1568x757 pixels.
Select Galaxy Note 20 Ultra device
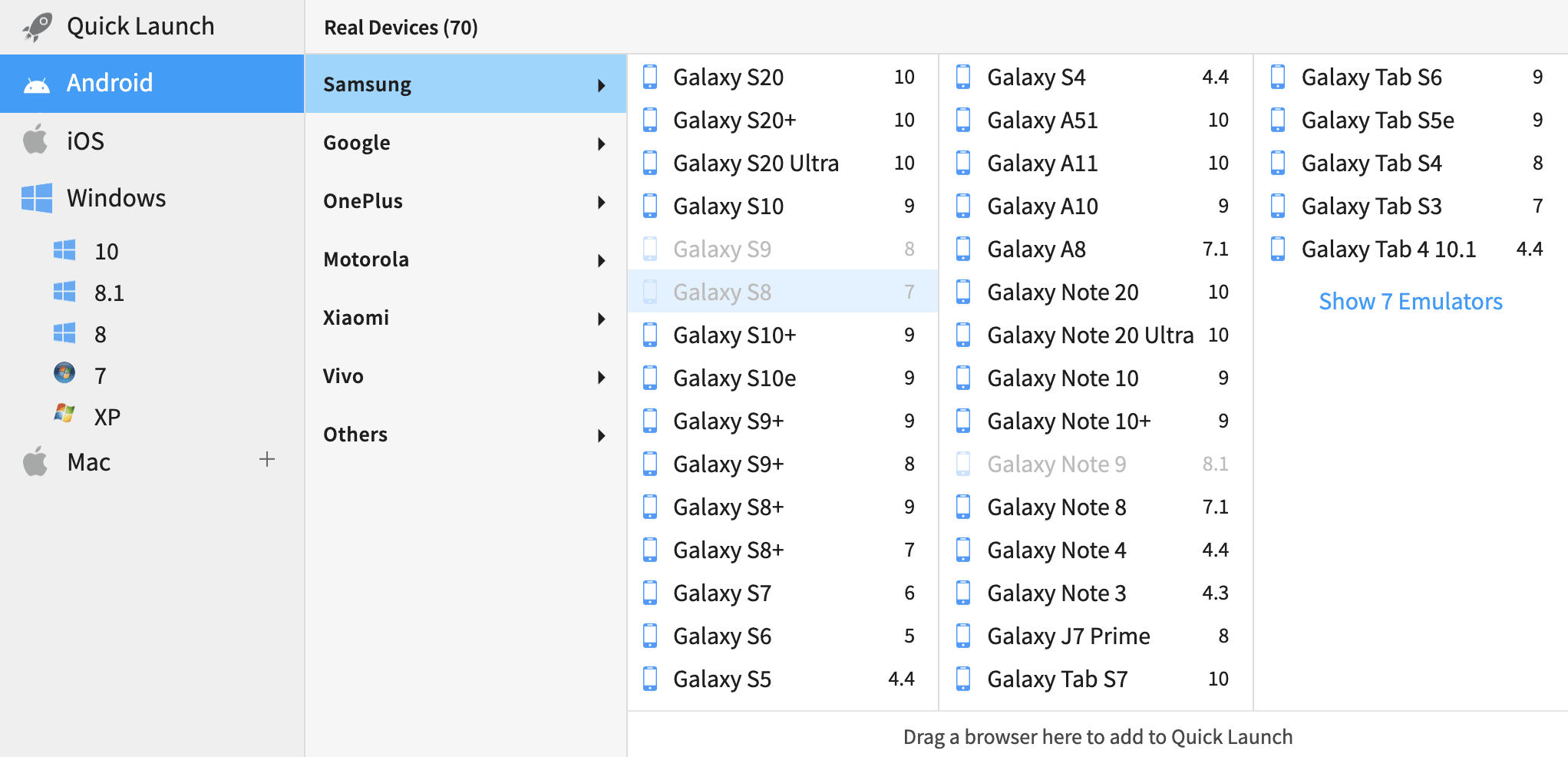click(x=1090, y=335)
